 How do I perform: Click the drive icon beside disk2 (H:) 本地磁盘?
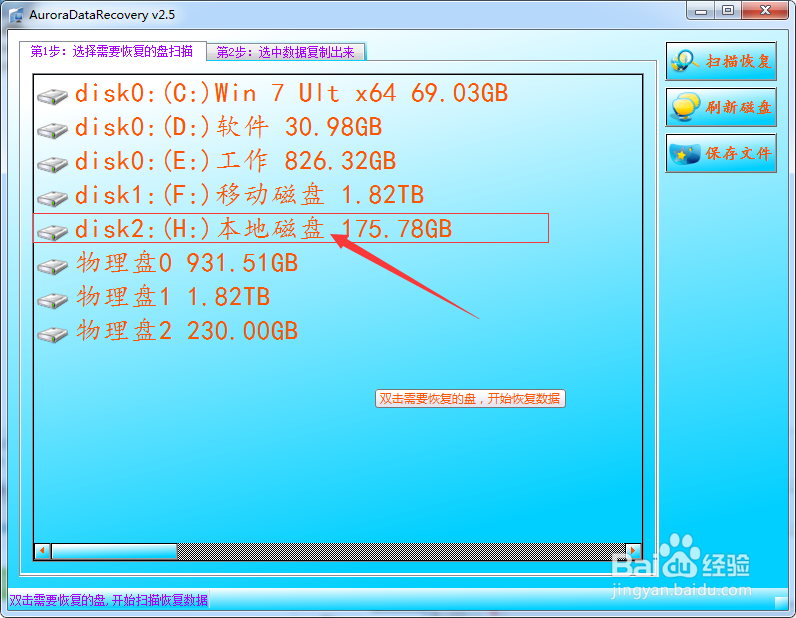coord(52,232)
